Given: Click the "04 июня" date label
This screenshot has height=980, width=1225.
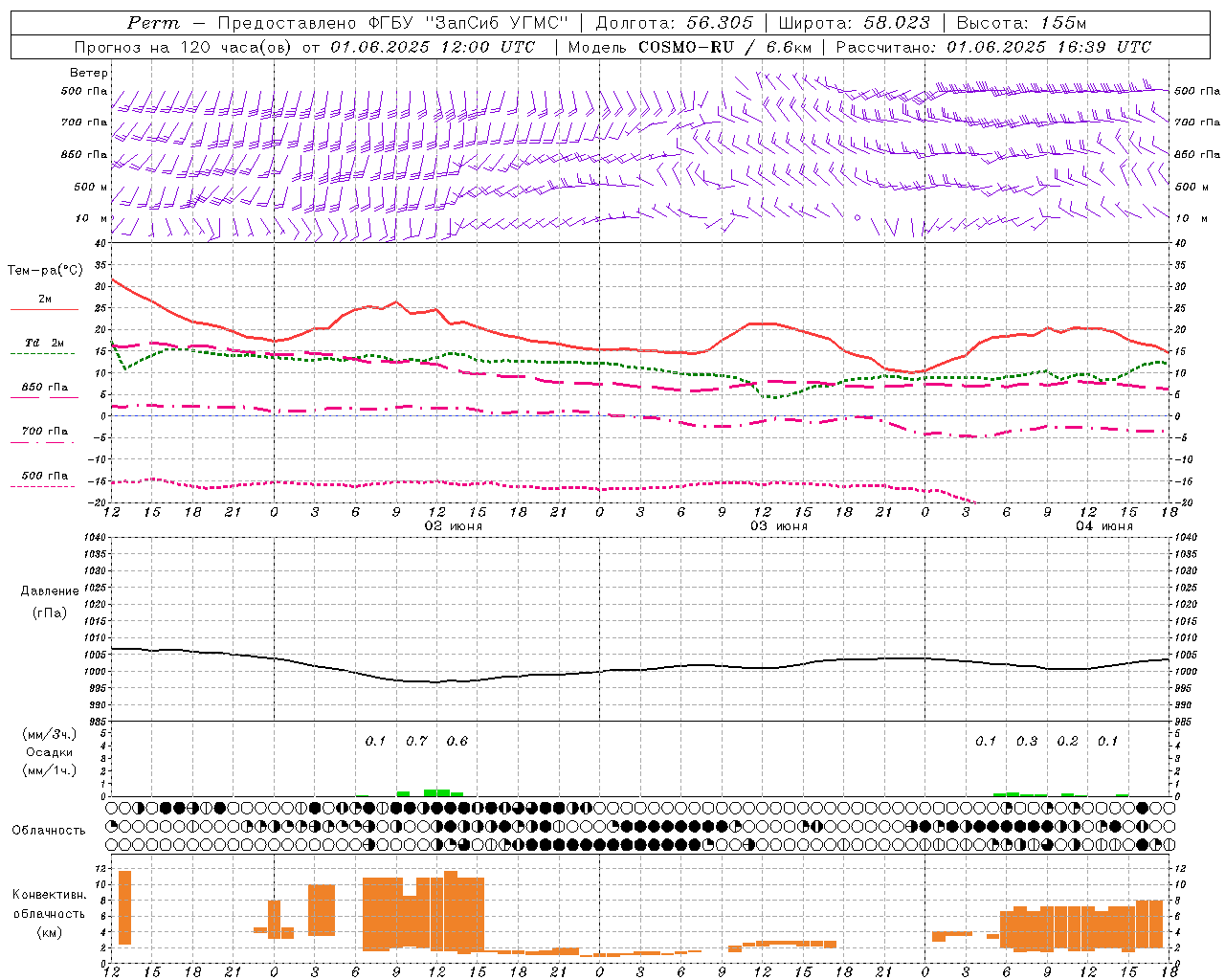Looking at the screenshot, I should pos(1104,526).
